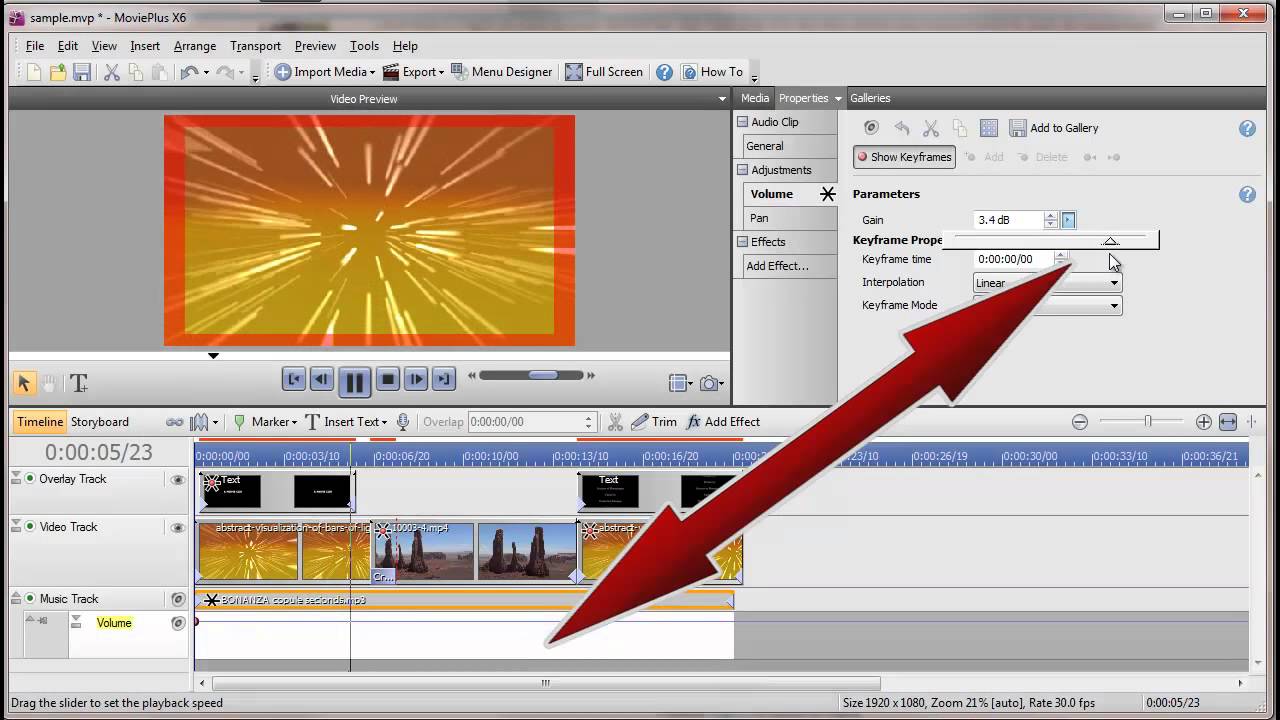This screenshot has height=720, width=1280.
Task: Toggle the Show Keyframes button
Action: click(x=904, y=157)
